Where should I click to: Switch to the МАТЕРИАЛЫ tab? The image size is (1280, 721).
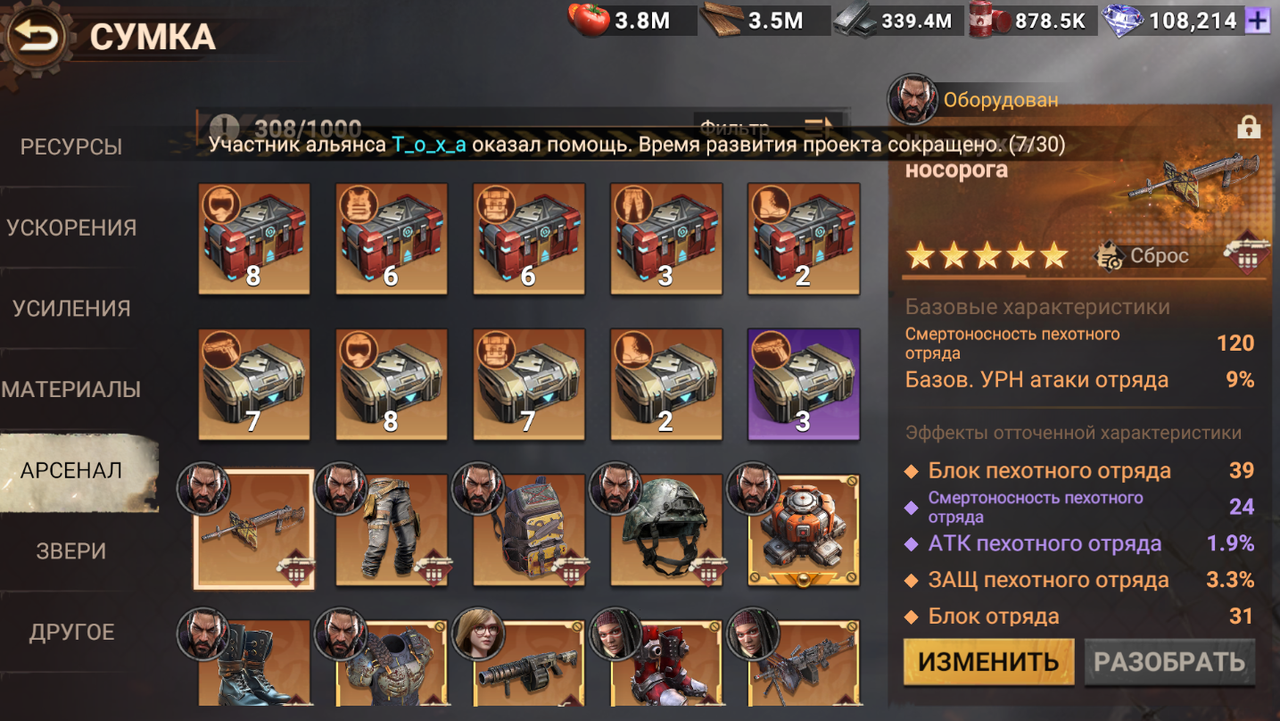coord(72,389)
